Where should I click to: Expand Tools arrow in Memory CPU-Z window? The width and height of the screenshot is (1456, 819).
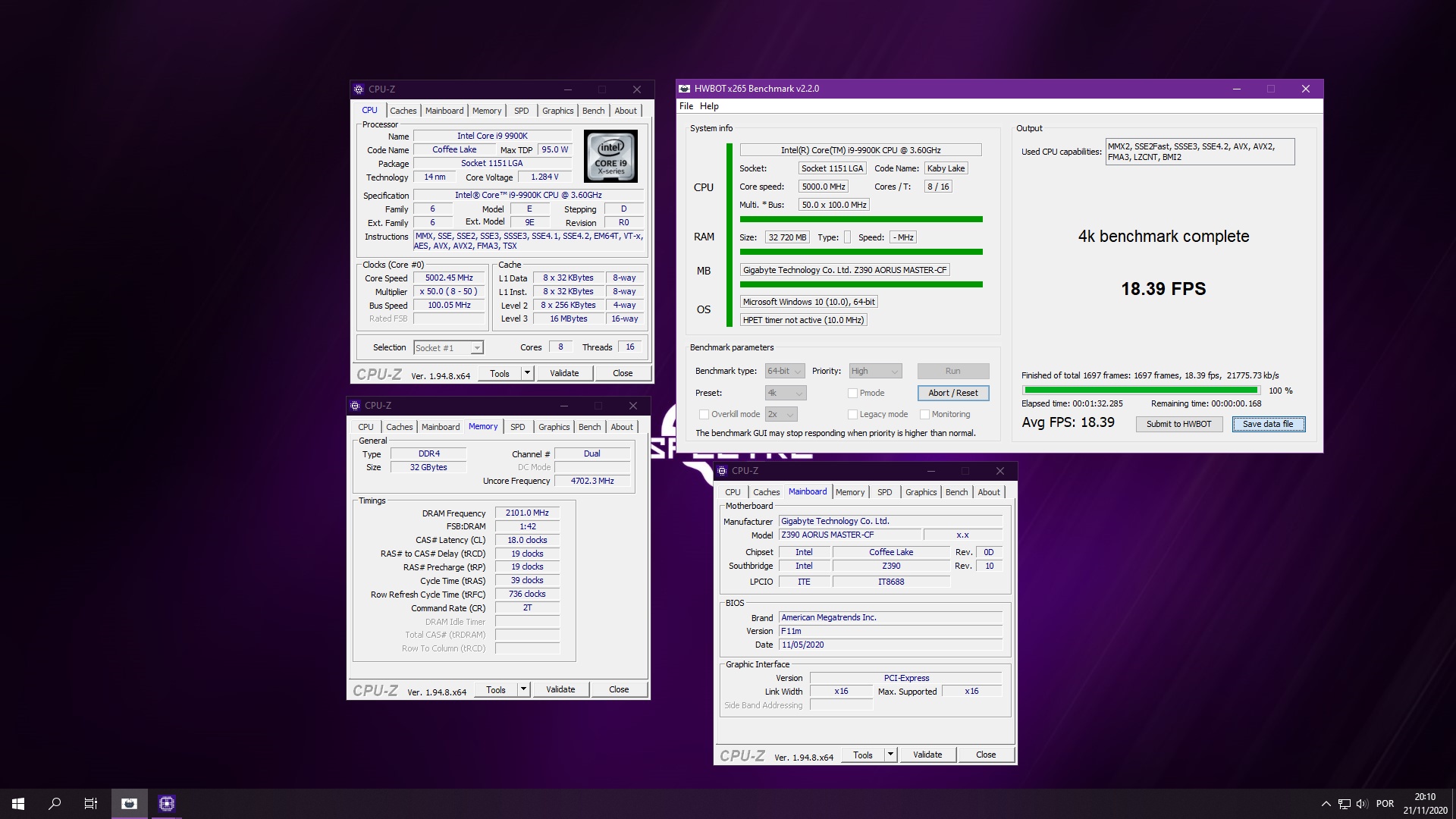point(523,689)
